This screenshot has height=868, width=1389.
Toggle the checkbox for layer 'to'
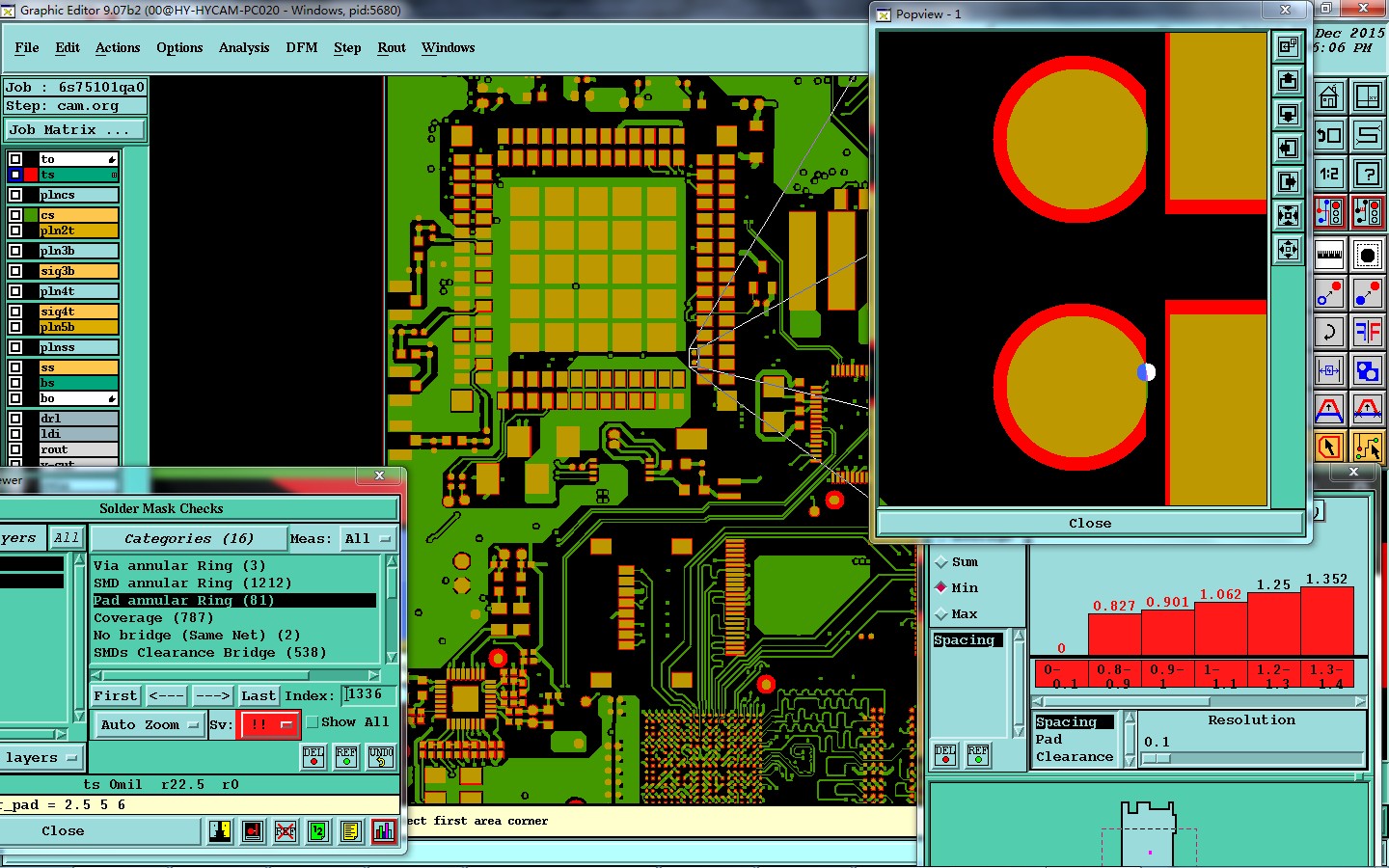coord(15,159)
